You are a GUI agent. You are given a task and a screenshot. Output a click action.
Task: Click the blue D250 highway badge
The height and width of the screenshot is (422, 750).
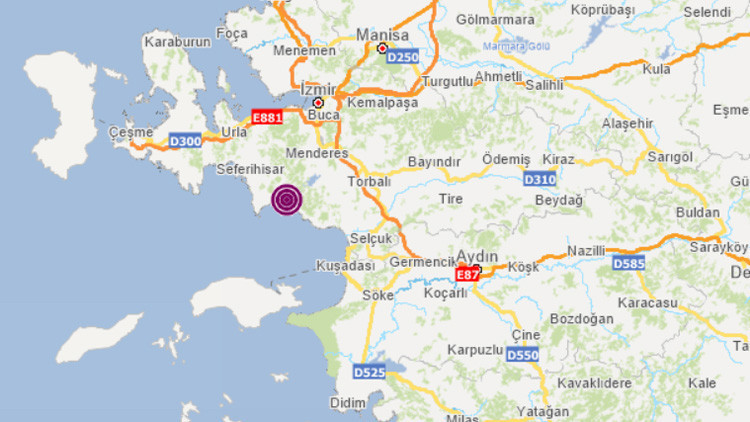(403, 57)
